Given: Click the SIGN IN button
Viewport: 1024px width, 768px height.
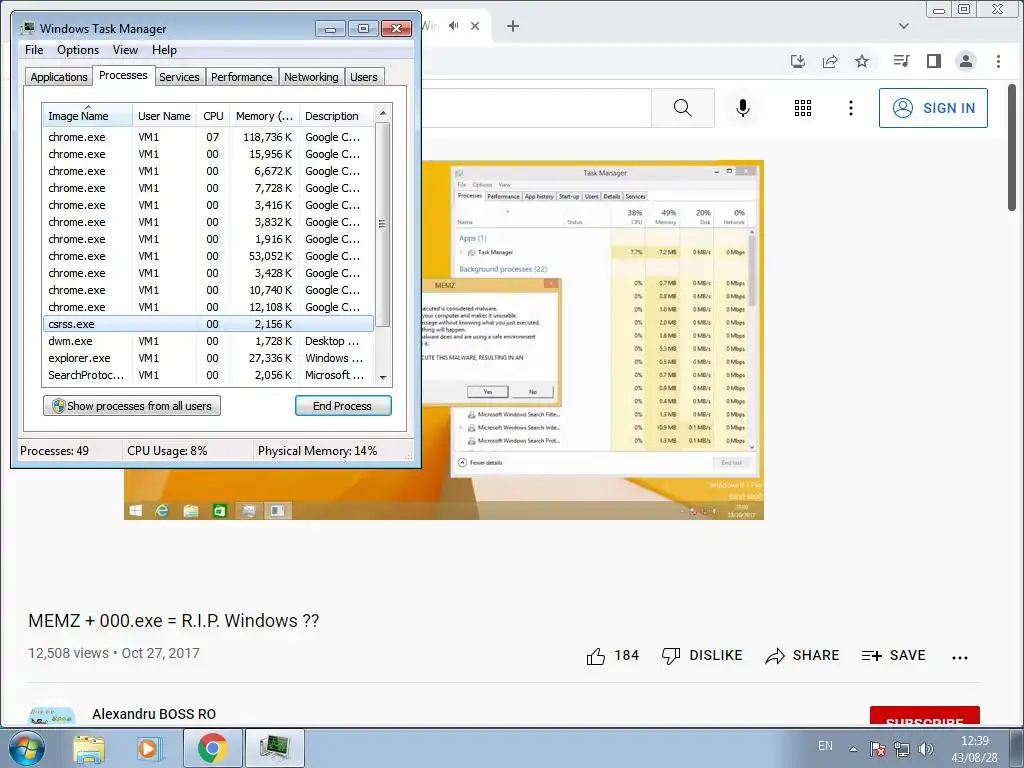Looking at the screenshot, I should pos(933,108).
